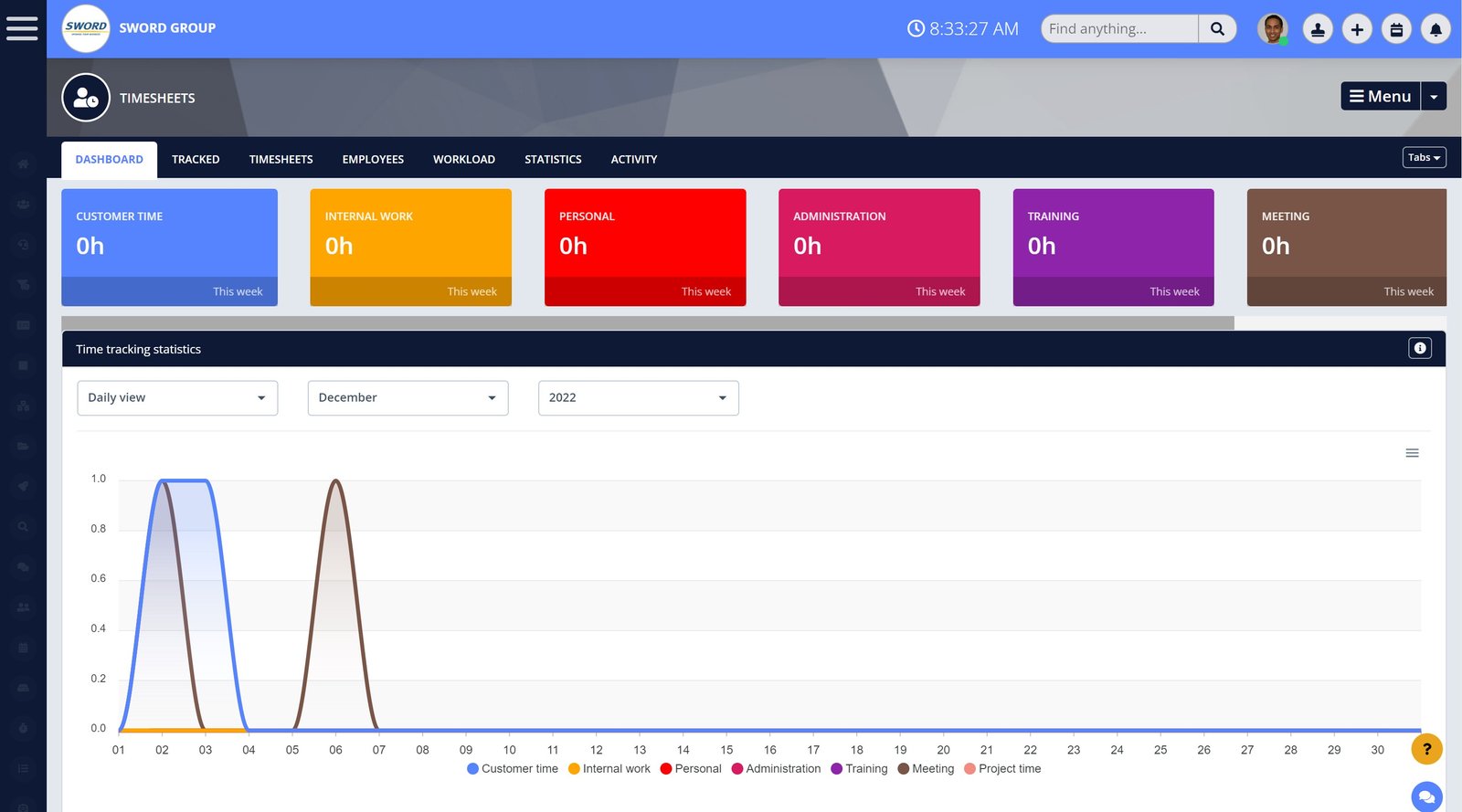This screenshot has width=1462, height=812.
Task: Toggle Customer time series in legend
Action: 512,769
